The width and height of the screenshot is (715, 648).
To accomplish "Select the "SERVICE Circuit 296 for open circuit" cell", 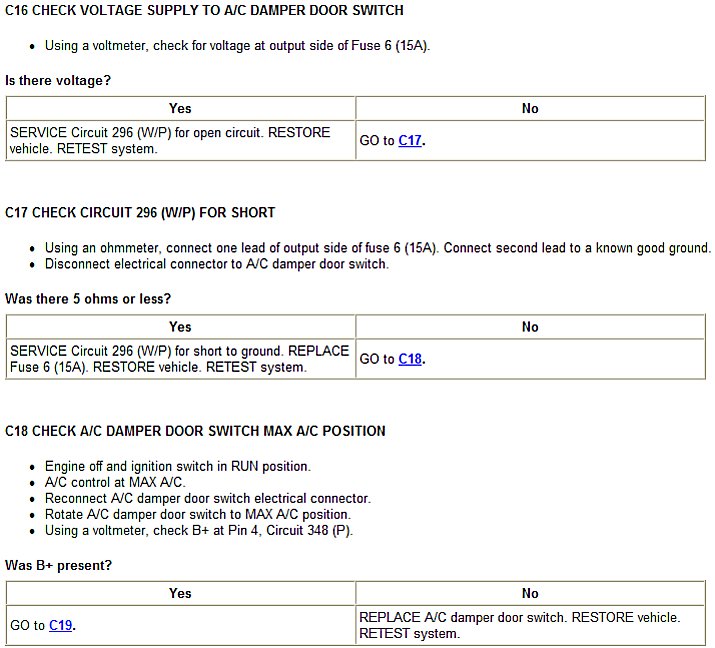I will tap(170, 141).
